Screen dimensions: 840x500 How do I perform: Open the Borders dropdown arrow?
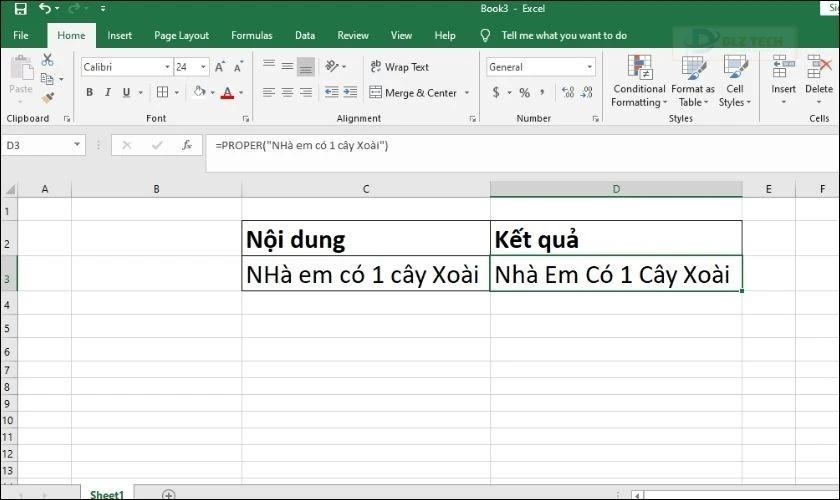176,93
